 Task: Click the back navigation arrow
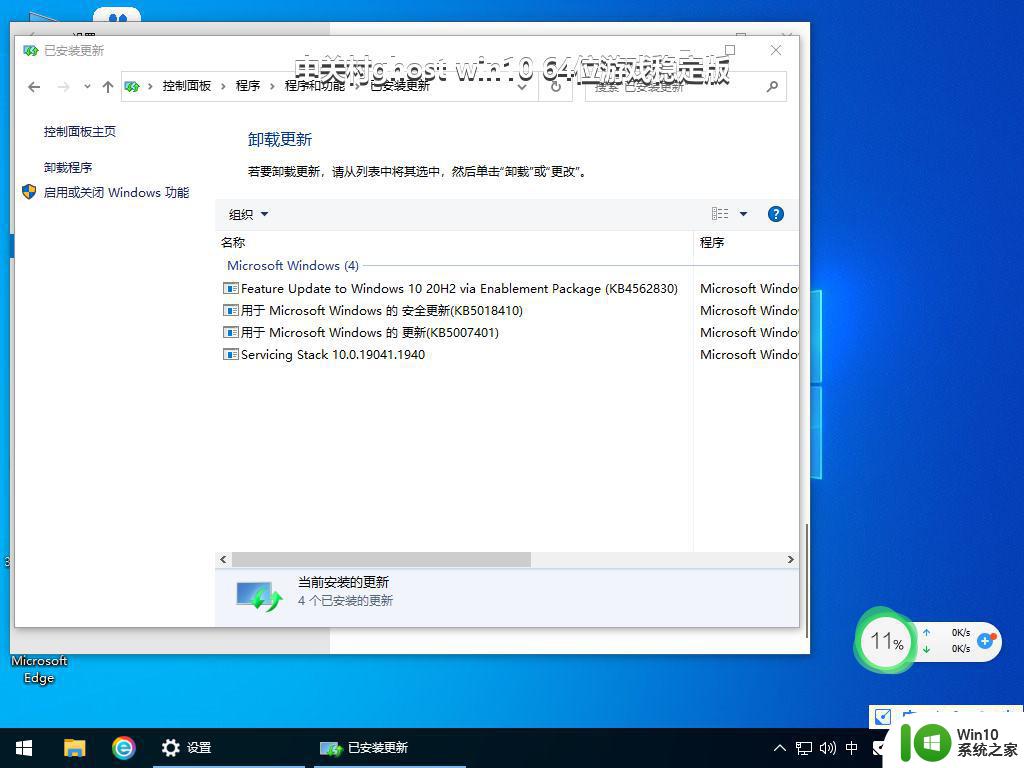tap(34, 87)
